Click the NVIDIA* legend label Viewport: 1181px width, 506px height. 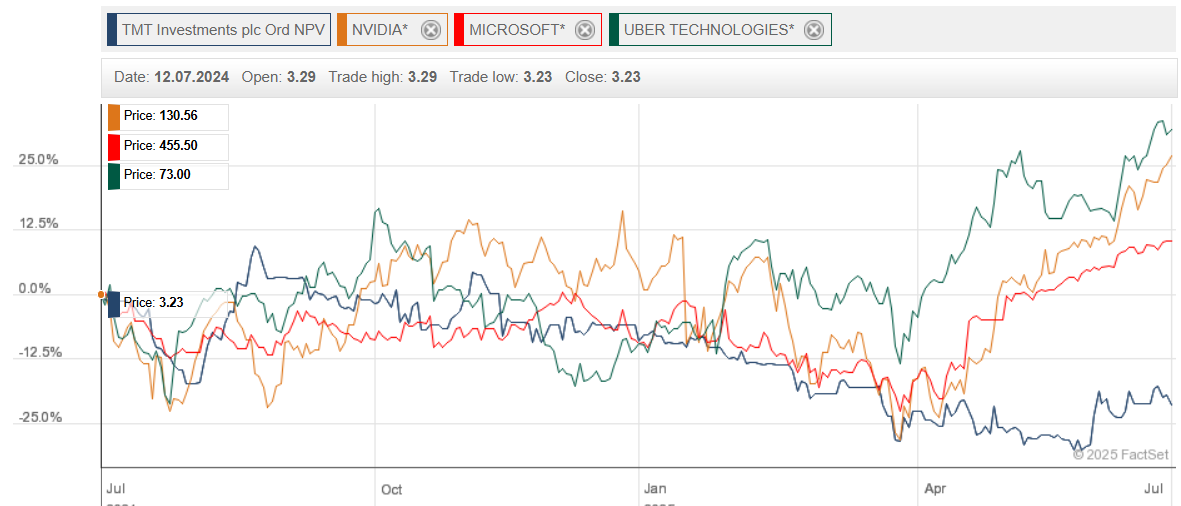click(380, 30)
